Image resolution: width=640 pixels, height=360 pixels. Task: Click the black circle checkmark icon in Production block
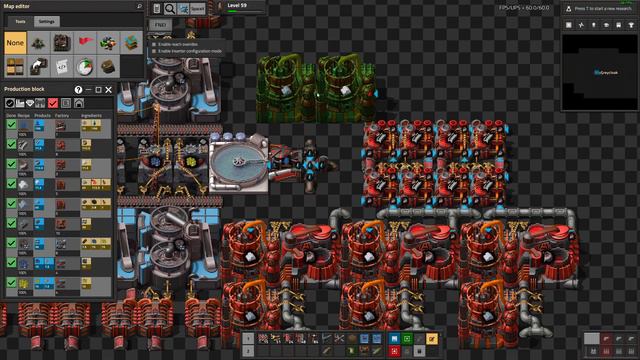pos(9,103)
